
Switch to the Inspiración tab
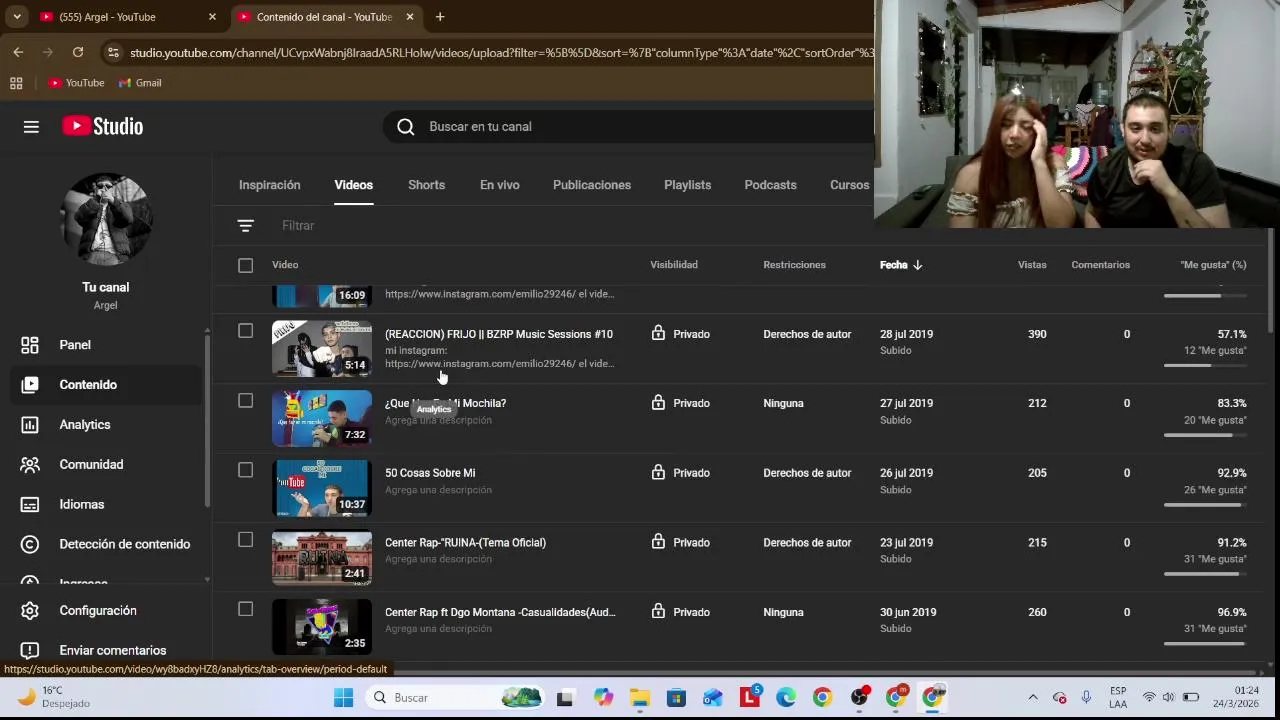[269, 185]
